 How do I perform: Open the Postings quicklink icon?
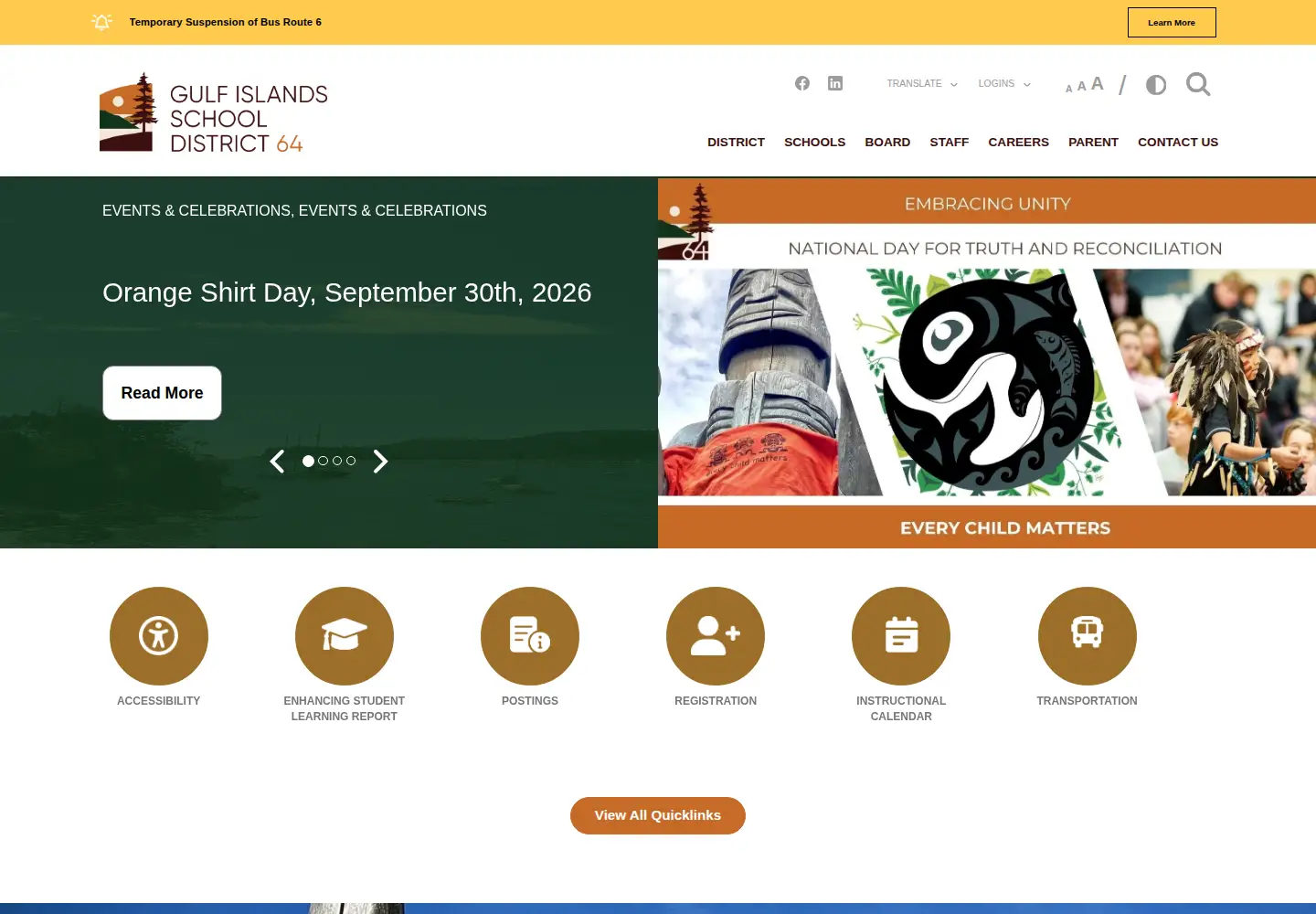pos(530,636)
